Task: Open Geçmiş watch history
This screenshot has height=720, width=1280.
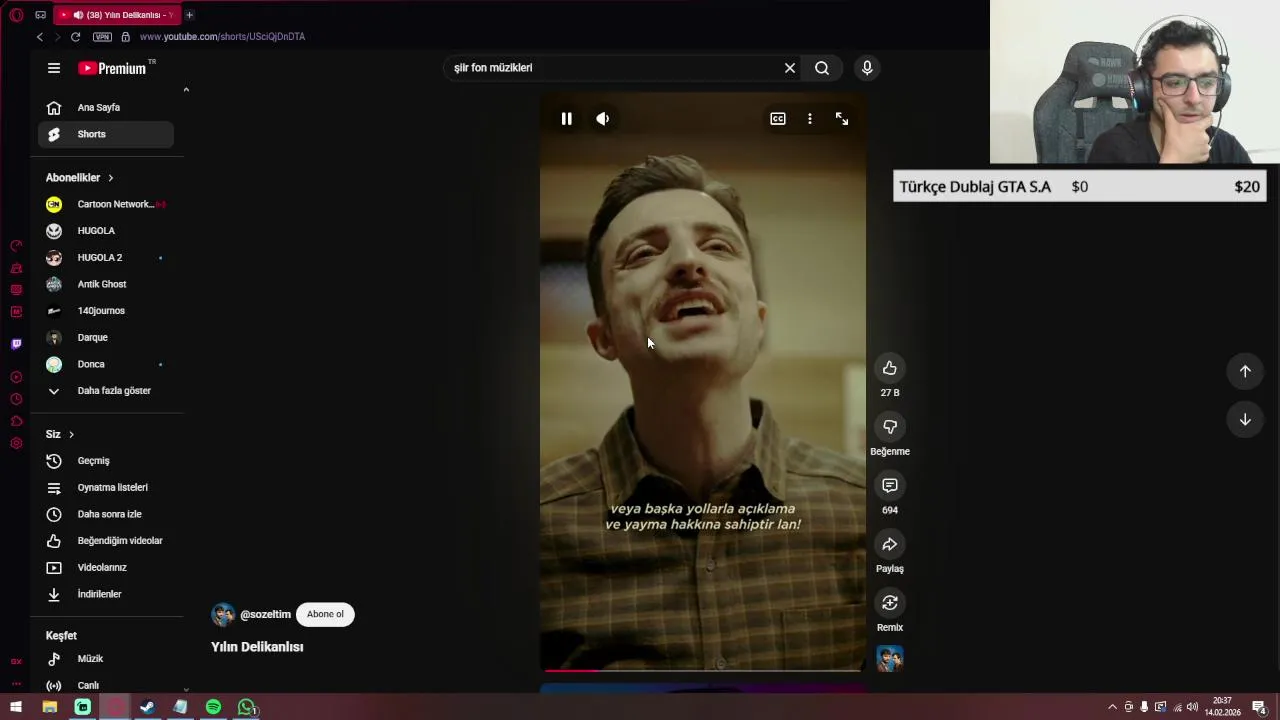Action: (x=105, y=461)
